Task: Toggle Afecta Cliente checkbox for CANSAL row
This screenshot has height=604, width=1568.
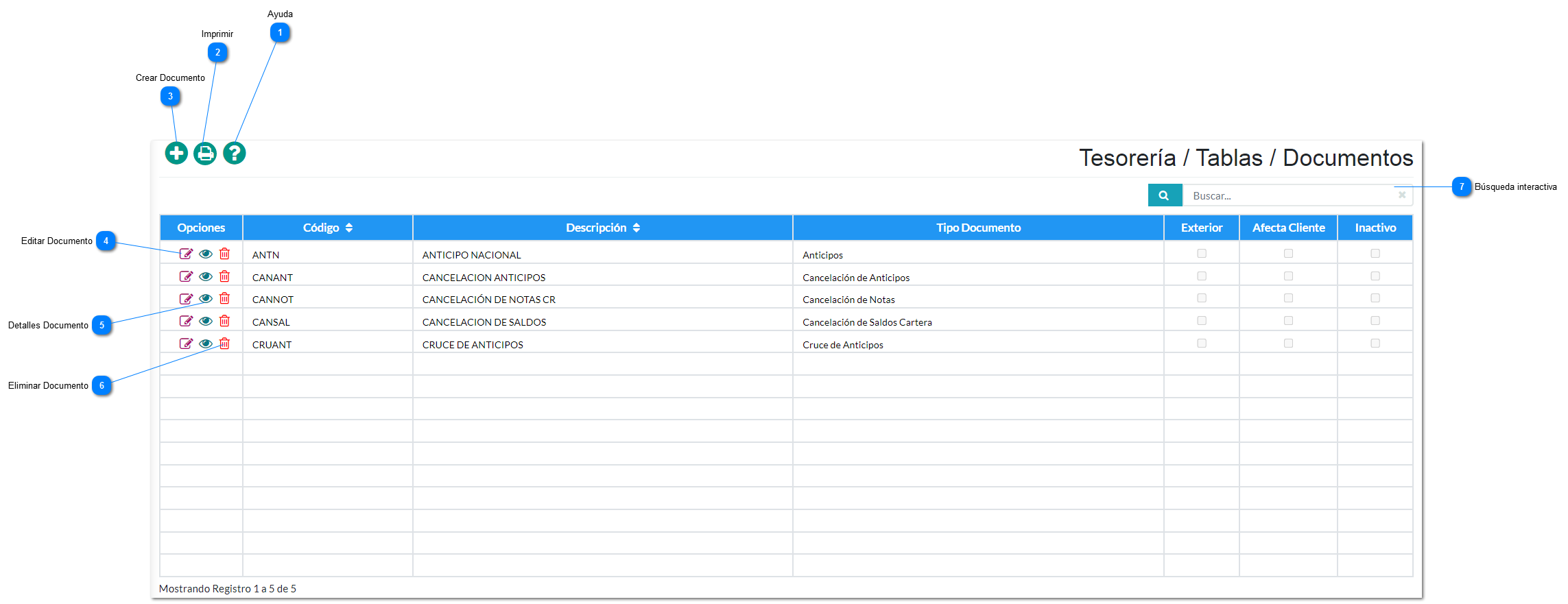Action: click(1288, 321)
